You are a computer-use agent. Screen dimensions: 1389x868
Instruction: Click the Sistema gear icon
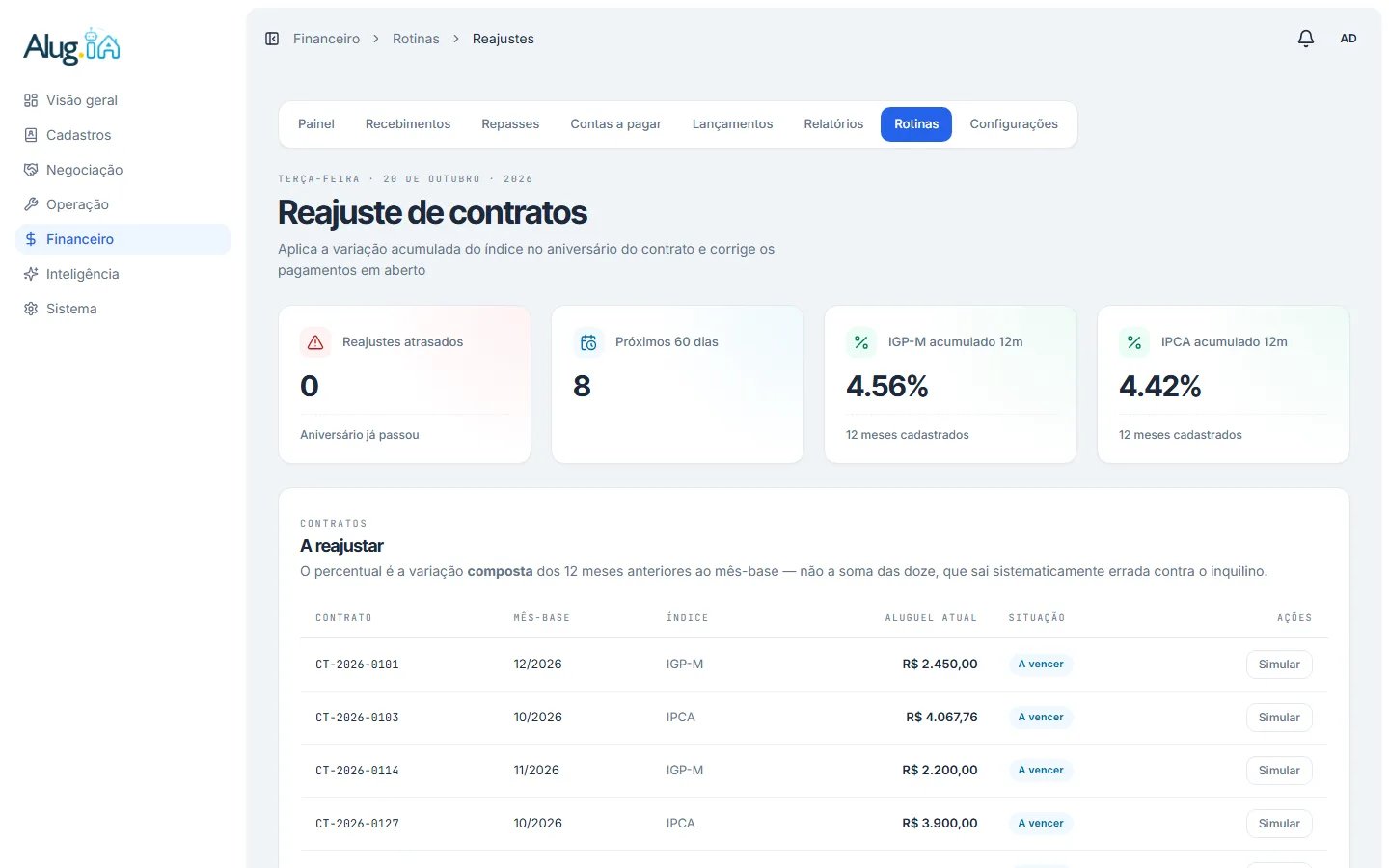coord(31,309)
